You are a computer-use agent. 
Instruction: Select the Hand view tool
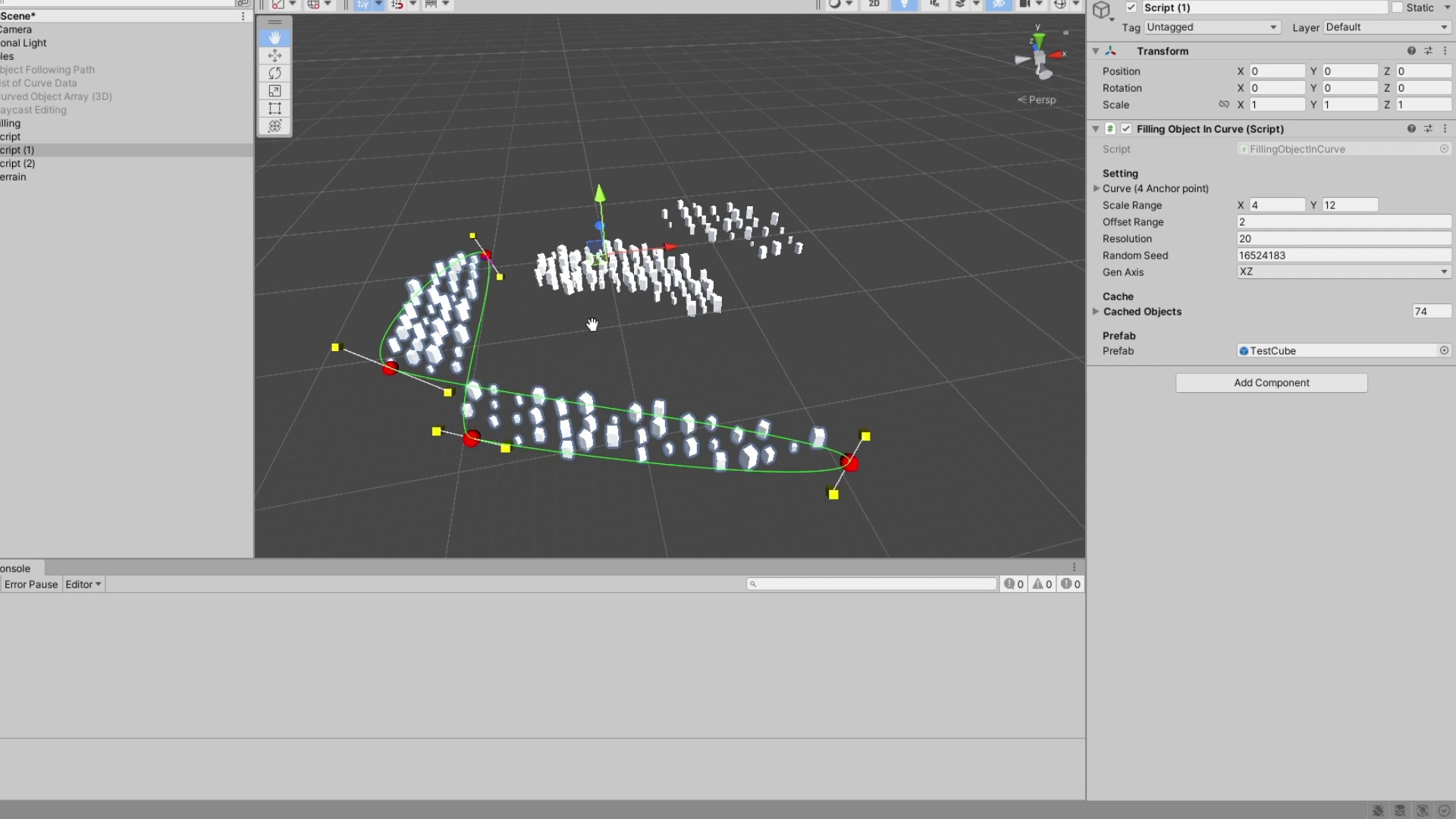275,38
